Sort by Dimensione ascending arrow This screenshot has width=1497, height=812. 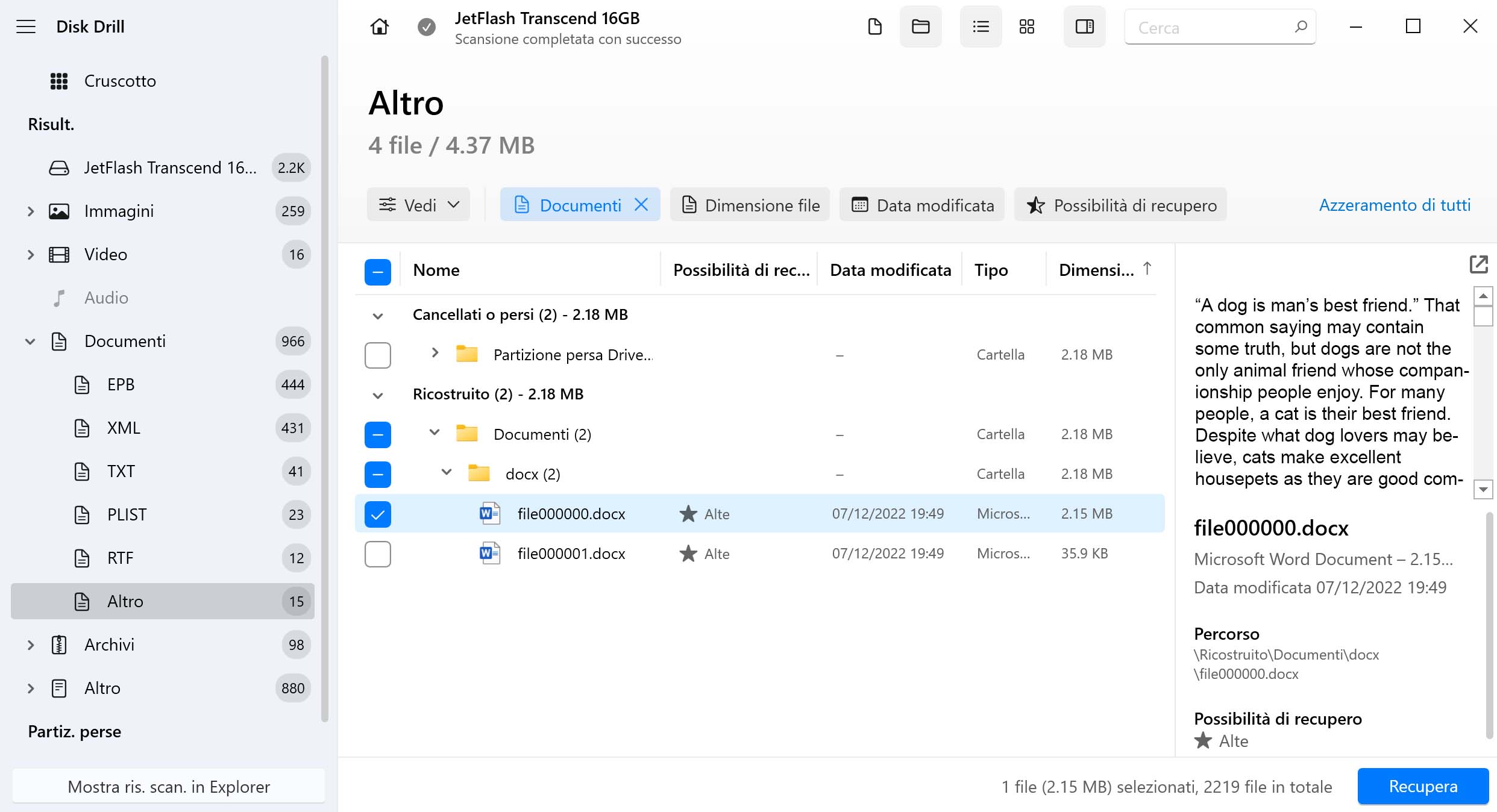pyautogui.click(x=1147, y=269)
